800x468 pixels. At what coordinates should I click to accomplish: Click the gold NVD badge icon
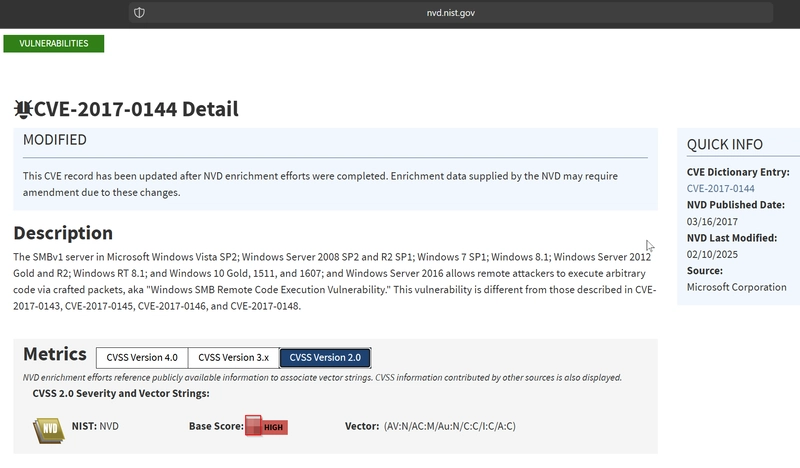tap(49, 430)
